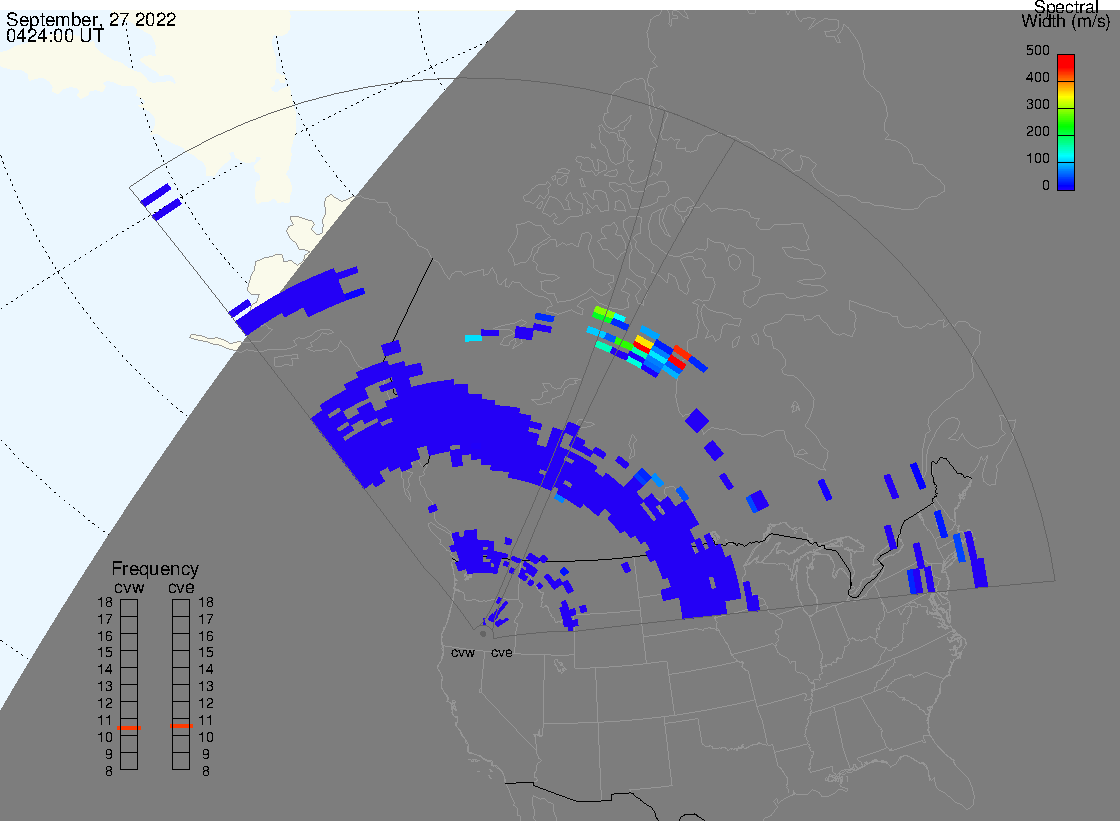Click the 'Frequency' legend heading
Image resolution: width=1120 pixels, height=821 pixels.
155,569
